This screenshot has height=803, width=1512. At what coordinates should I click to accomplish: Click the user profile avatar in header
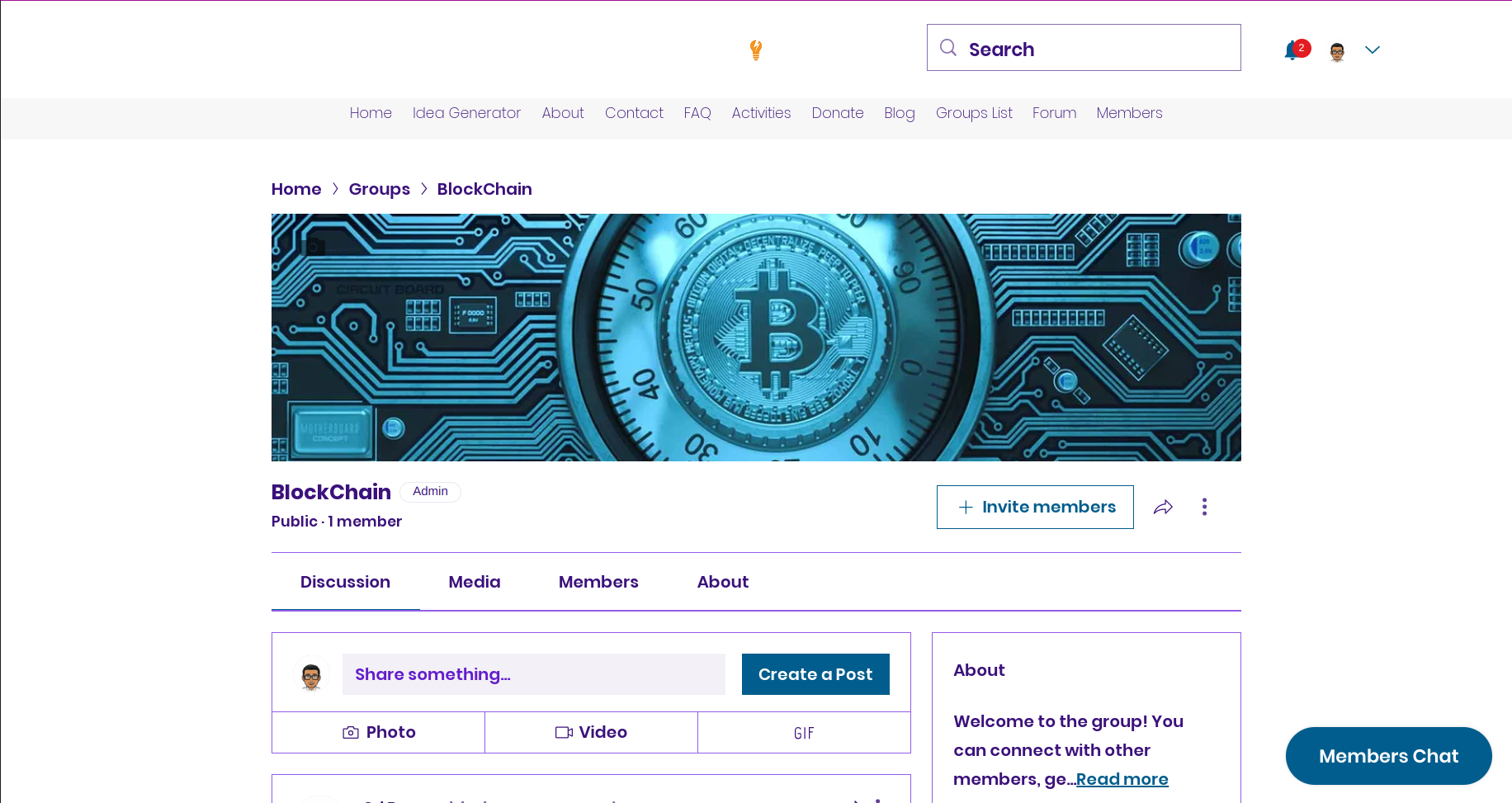pos(1337,51)
